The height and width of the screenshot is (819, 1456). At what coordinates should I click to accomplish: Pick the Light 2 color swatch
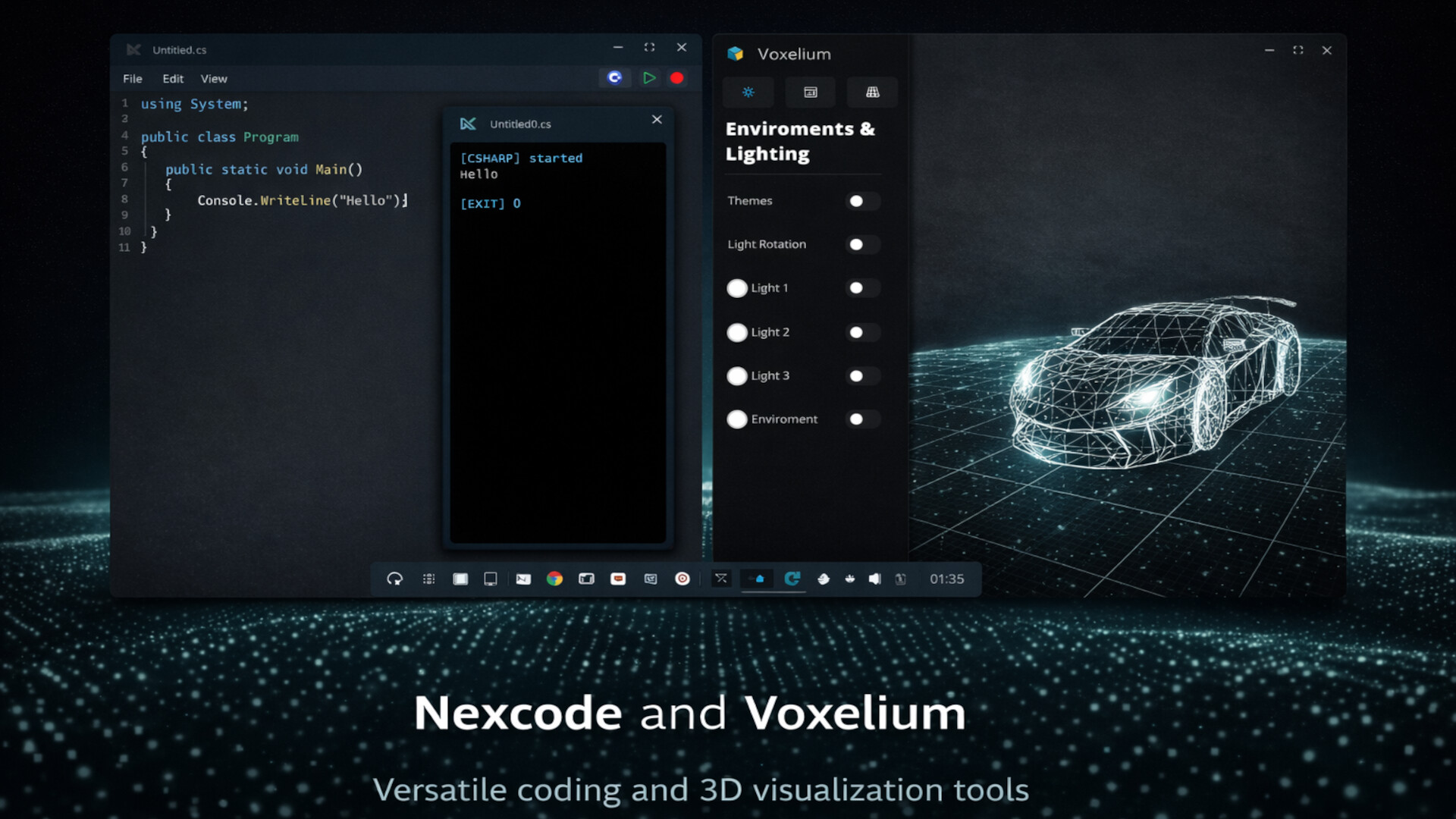tap(737, 332)
